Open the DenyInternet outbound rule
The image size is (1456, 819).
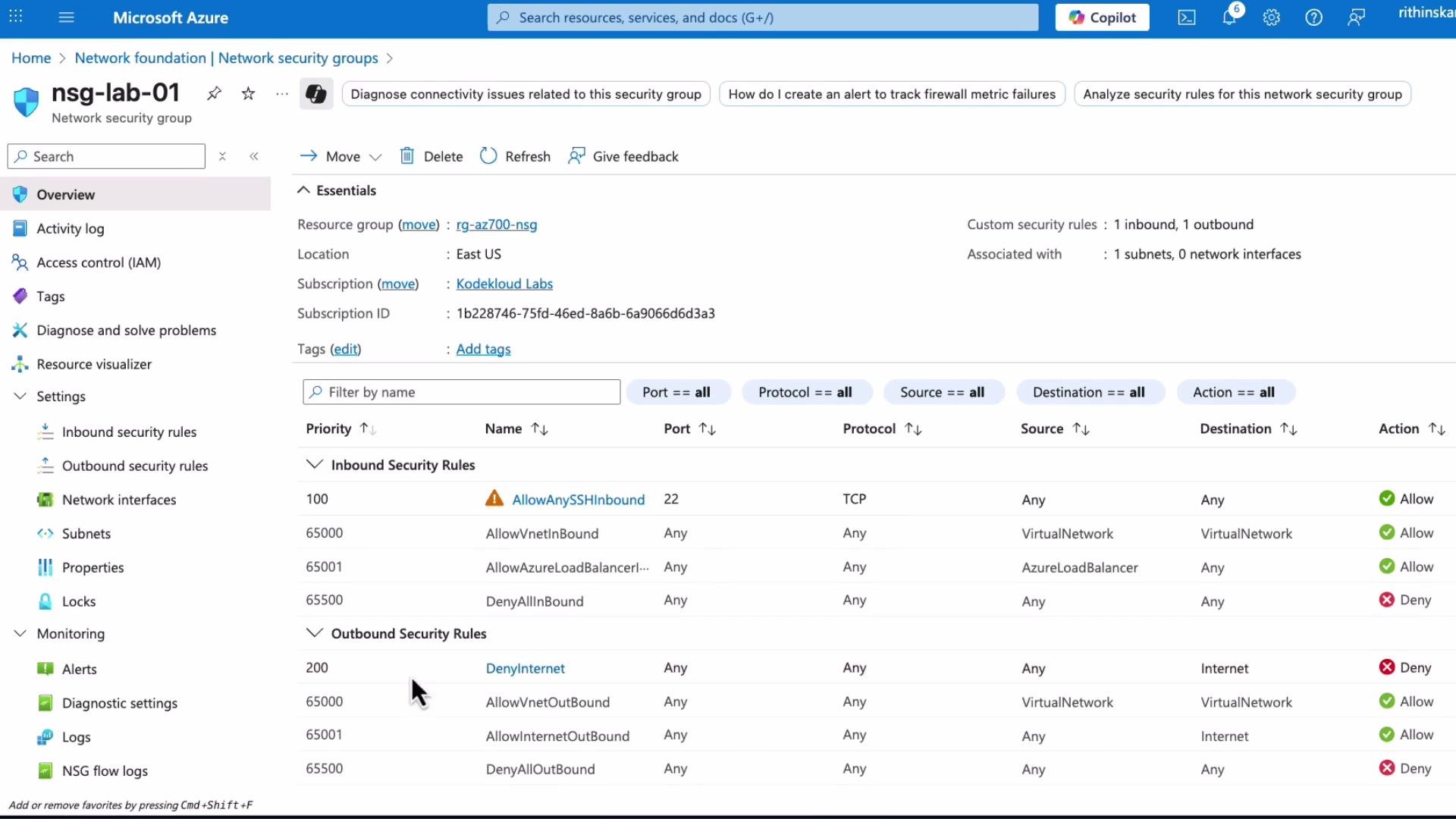(x=526, y=668)
